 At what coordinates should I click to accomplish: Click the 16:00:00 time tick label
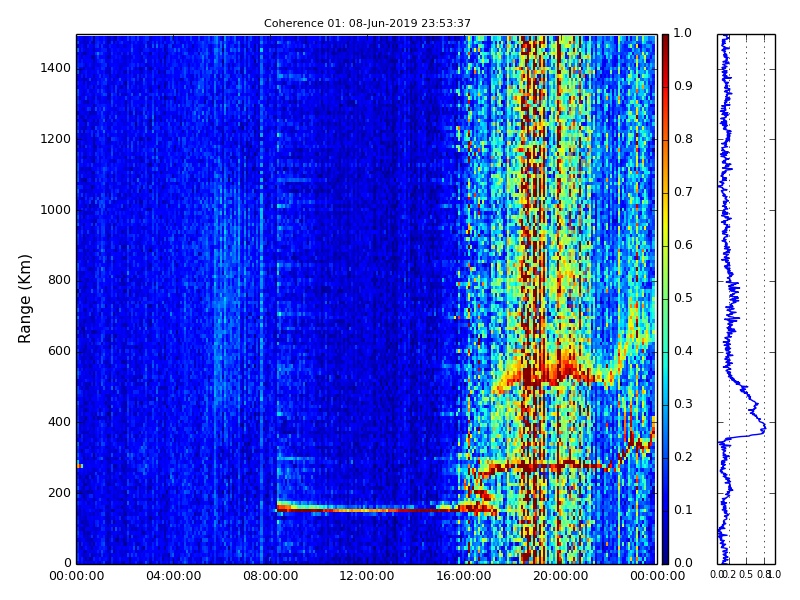(x=464, y=576)
